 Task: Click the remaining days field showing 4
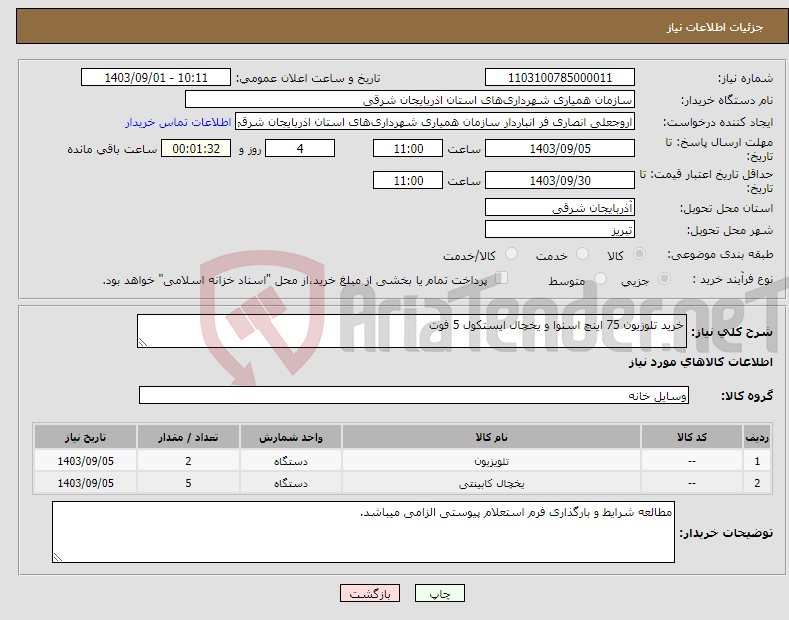point(300,148)
